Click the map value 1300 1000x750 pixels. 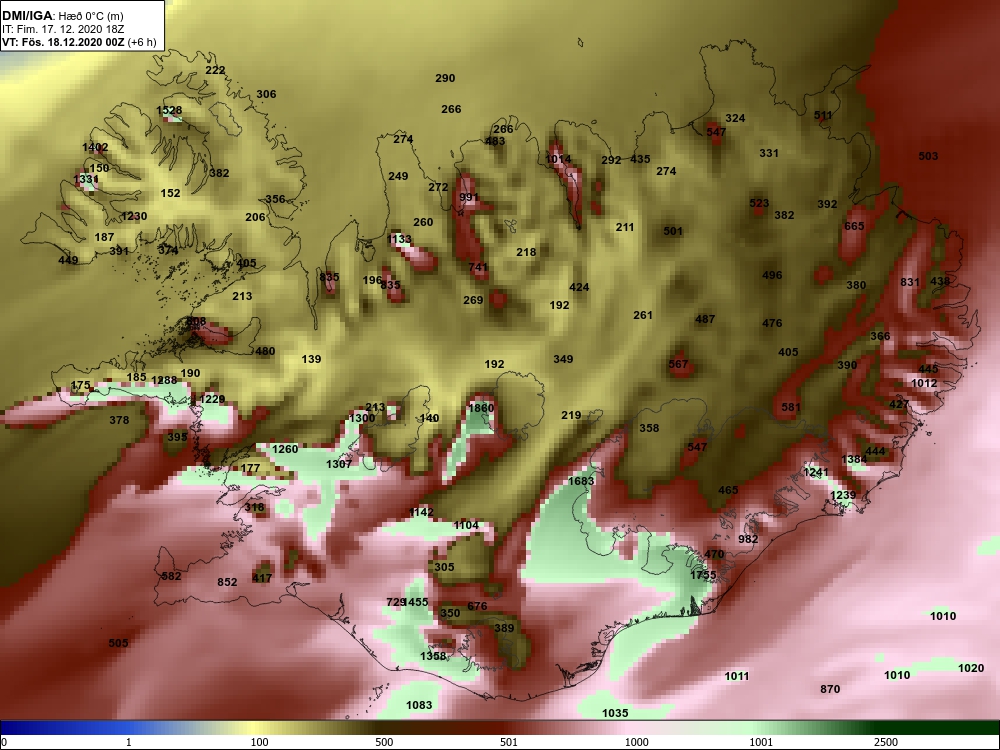[362, 418]
